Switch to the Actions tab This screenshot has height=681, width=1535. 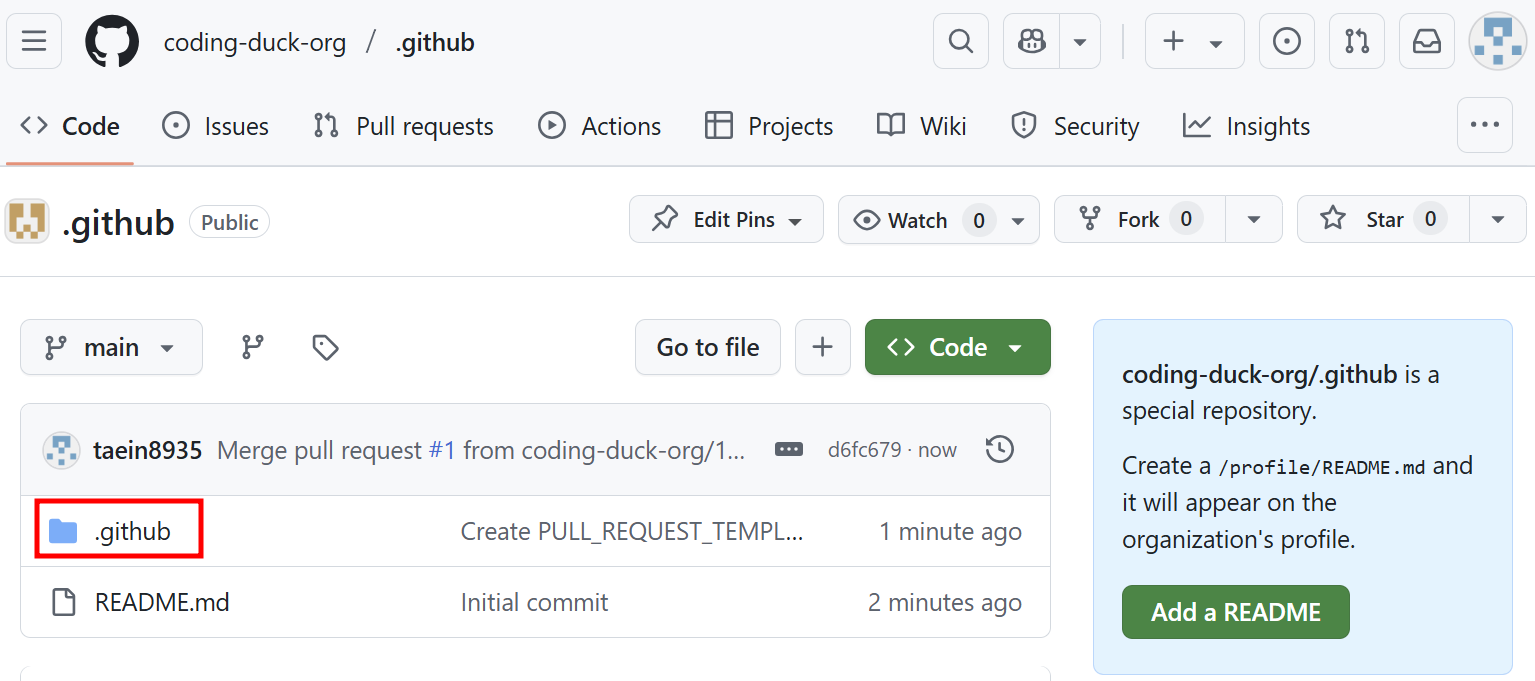[x=599, y=126]
